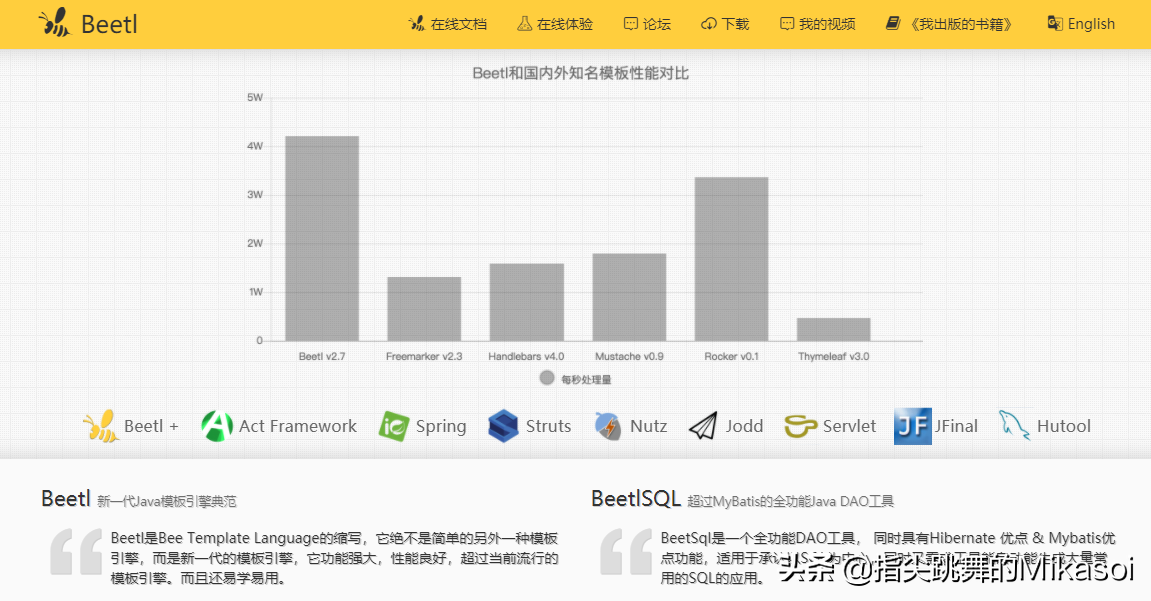The height and width of the screenshot is (601, 1151).
Task: Click the blue Struts logo icon
Action: 504,426
